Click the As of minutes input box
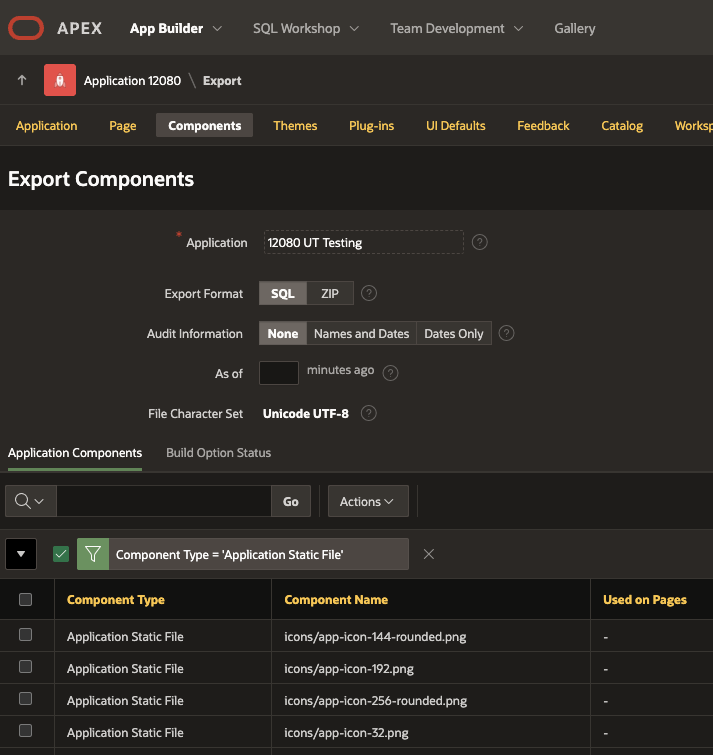Viewport: 713px width, 755px height. 279,373
